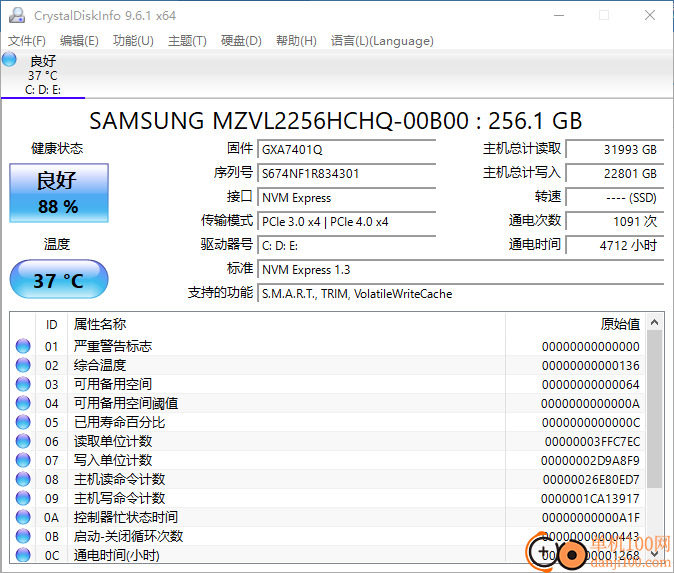Screen dimensions: 674x573
Task: Click status circle for attribute 0B 启动-关闭循环次数
Action: (x=23, y=536)
